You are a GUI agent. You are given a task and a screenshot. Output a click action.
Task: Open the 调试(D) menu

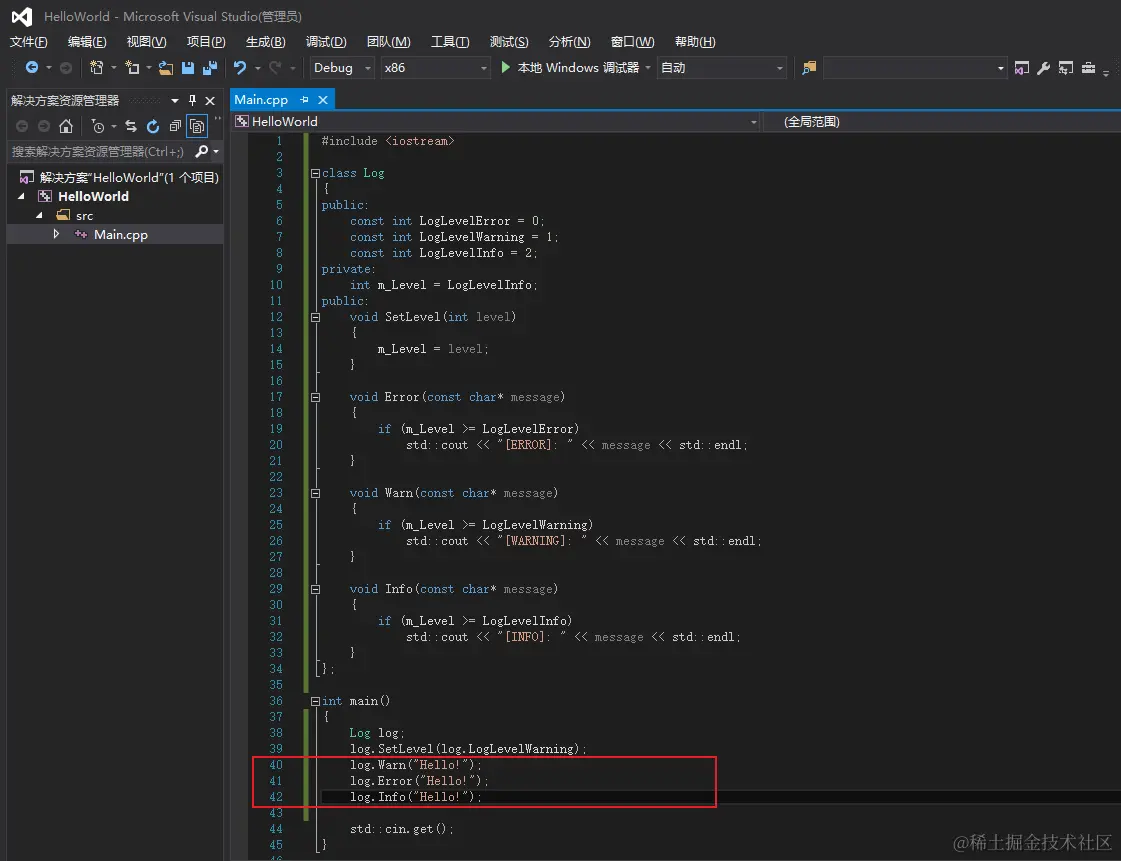(x=326, y=42)
